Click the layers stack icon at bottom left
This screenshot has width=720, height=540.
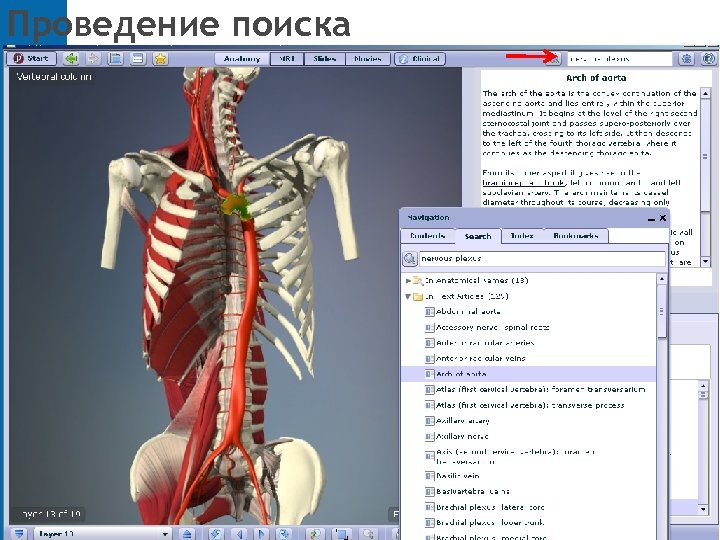19,534
